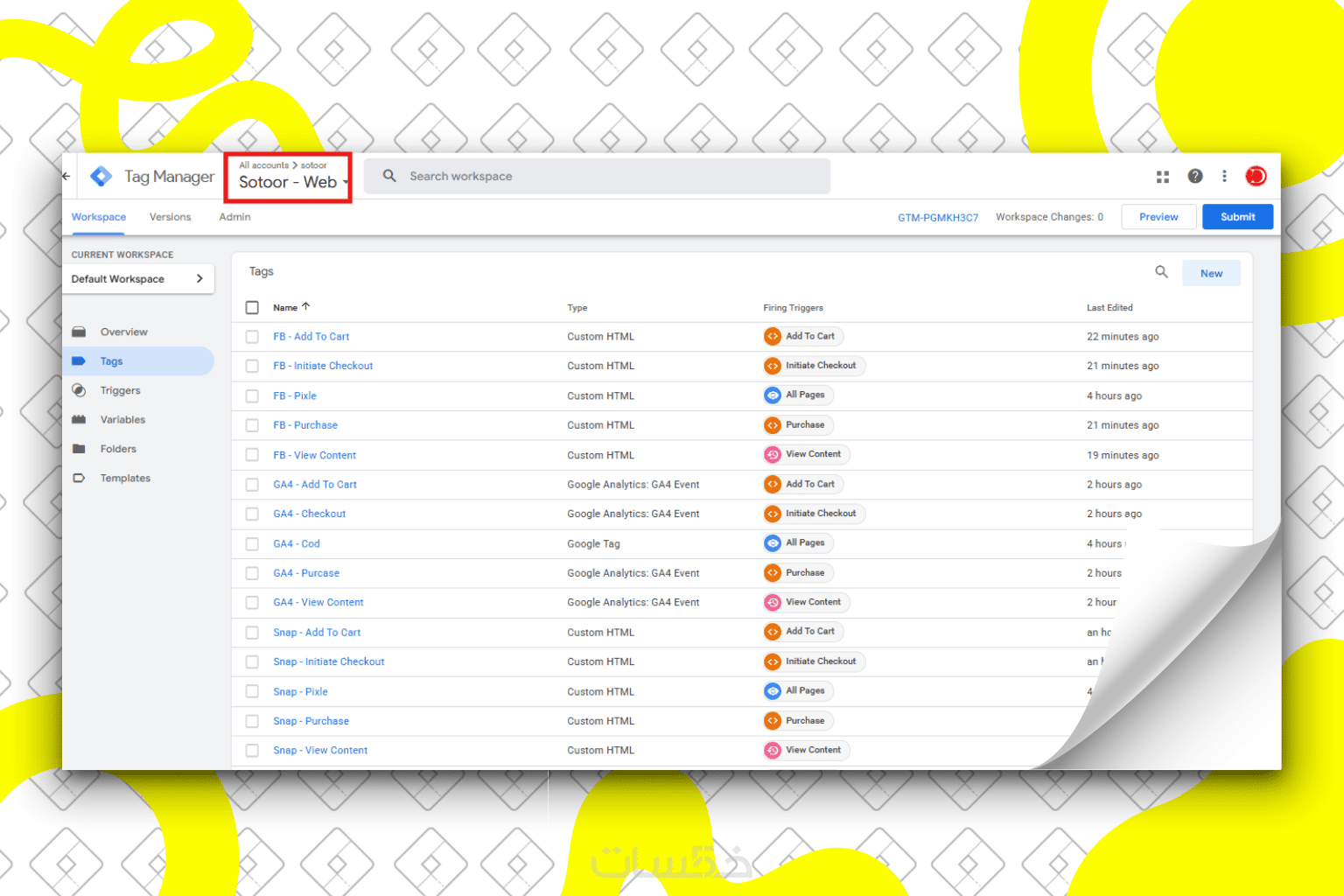Toggle the select-all checkbox in Tags header
1344x896 pixels.
(252, 307)
